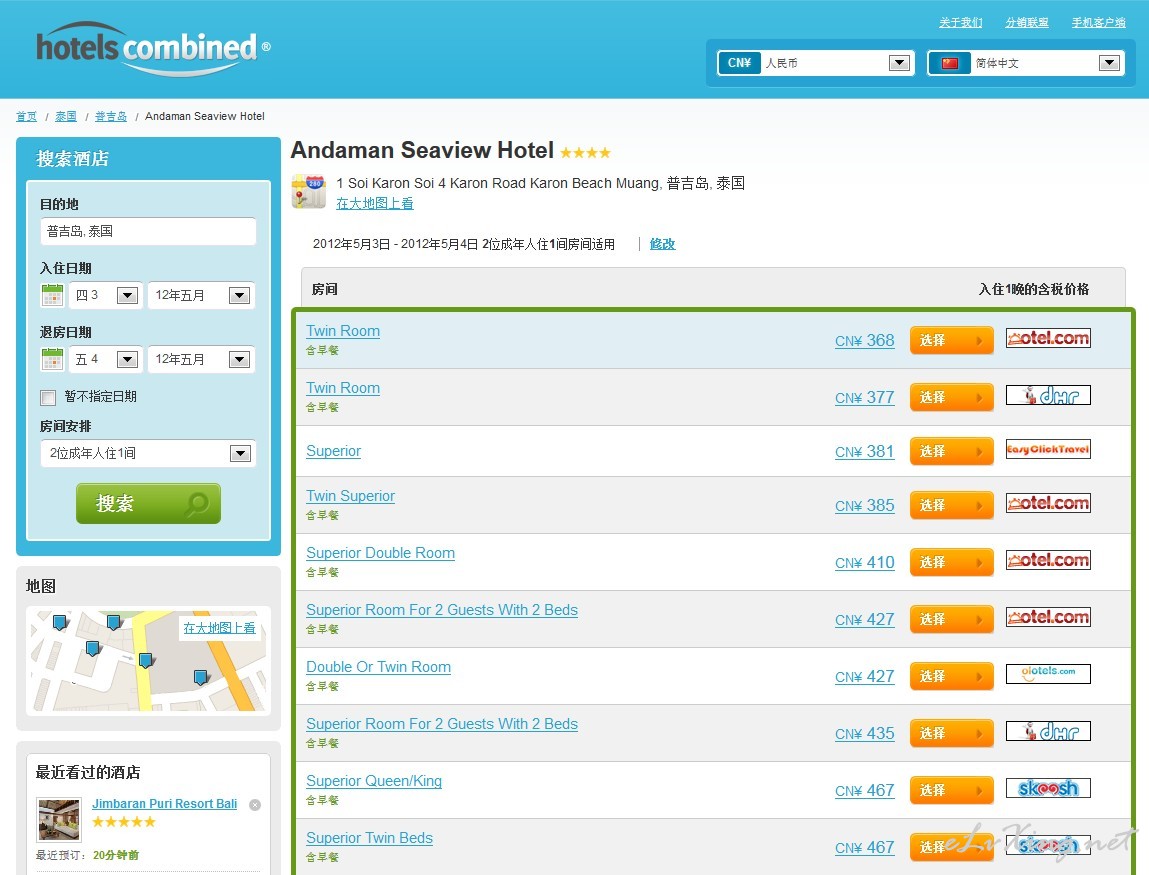Select button for Superior Queen/King
The image size is (1149, 875).
(951, 791)
